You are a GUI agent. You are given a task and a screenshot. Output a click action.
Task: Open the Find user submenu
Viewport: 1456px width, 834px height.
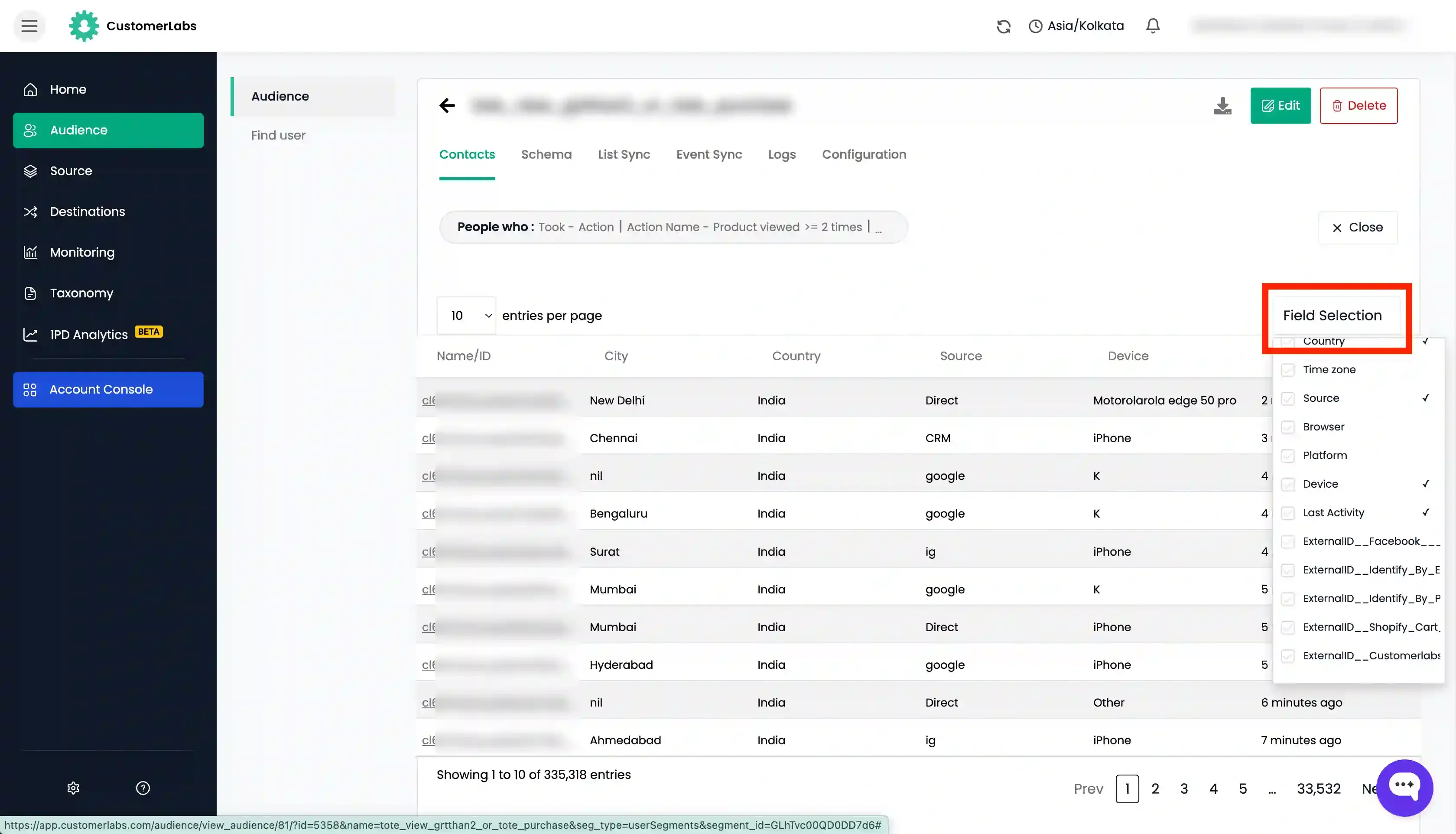[x=278, y=135]
